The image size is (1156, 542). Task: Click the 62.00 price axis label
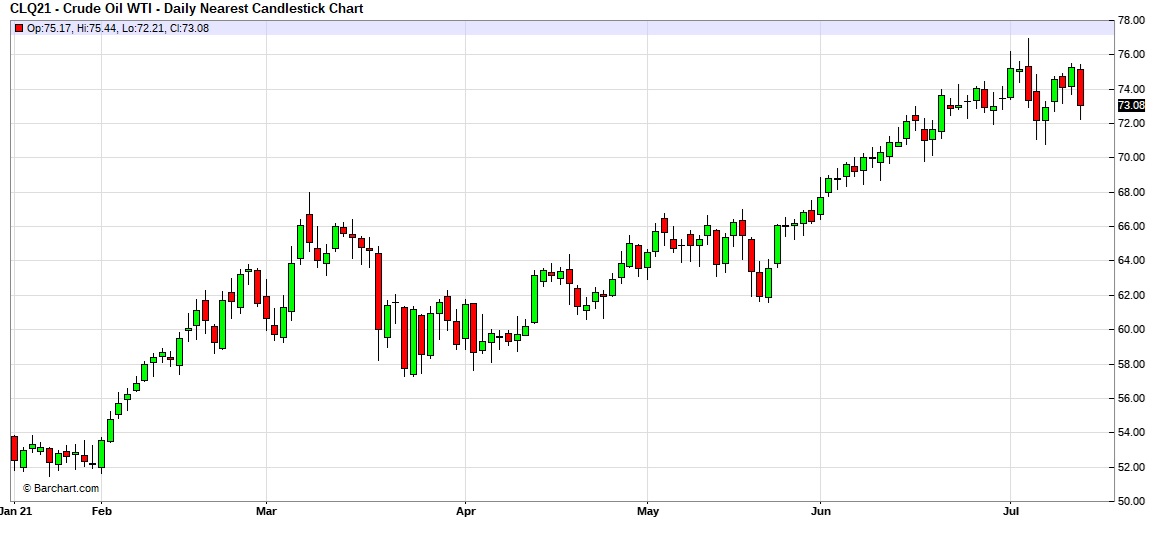1131,296
